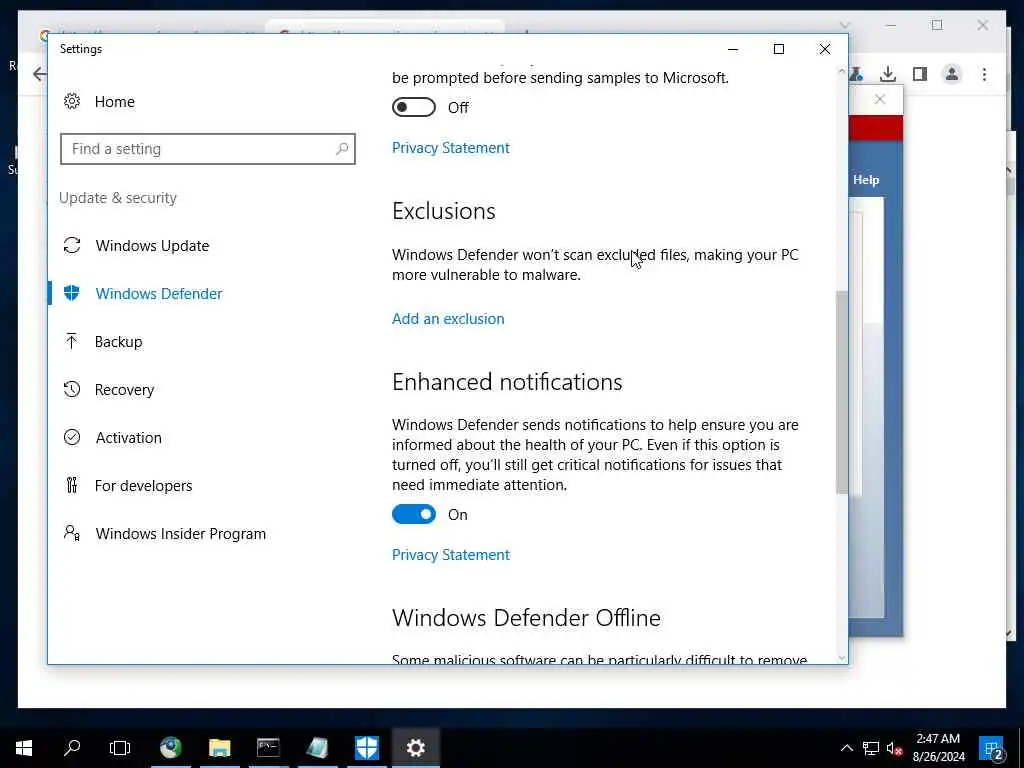1024x768 pixels.
Task: Toggle browser side panel icon
Action: pos(920,74)
